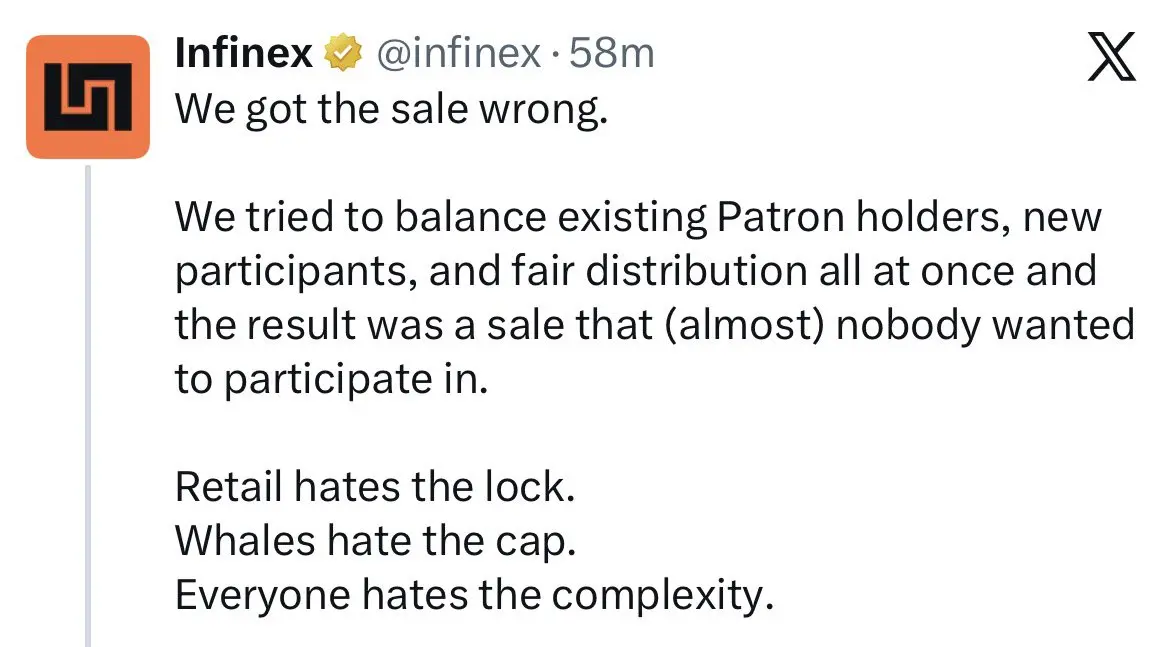
Task: Click the gold verified badge icon
Action: point(345,53)
